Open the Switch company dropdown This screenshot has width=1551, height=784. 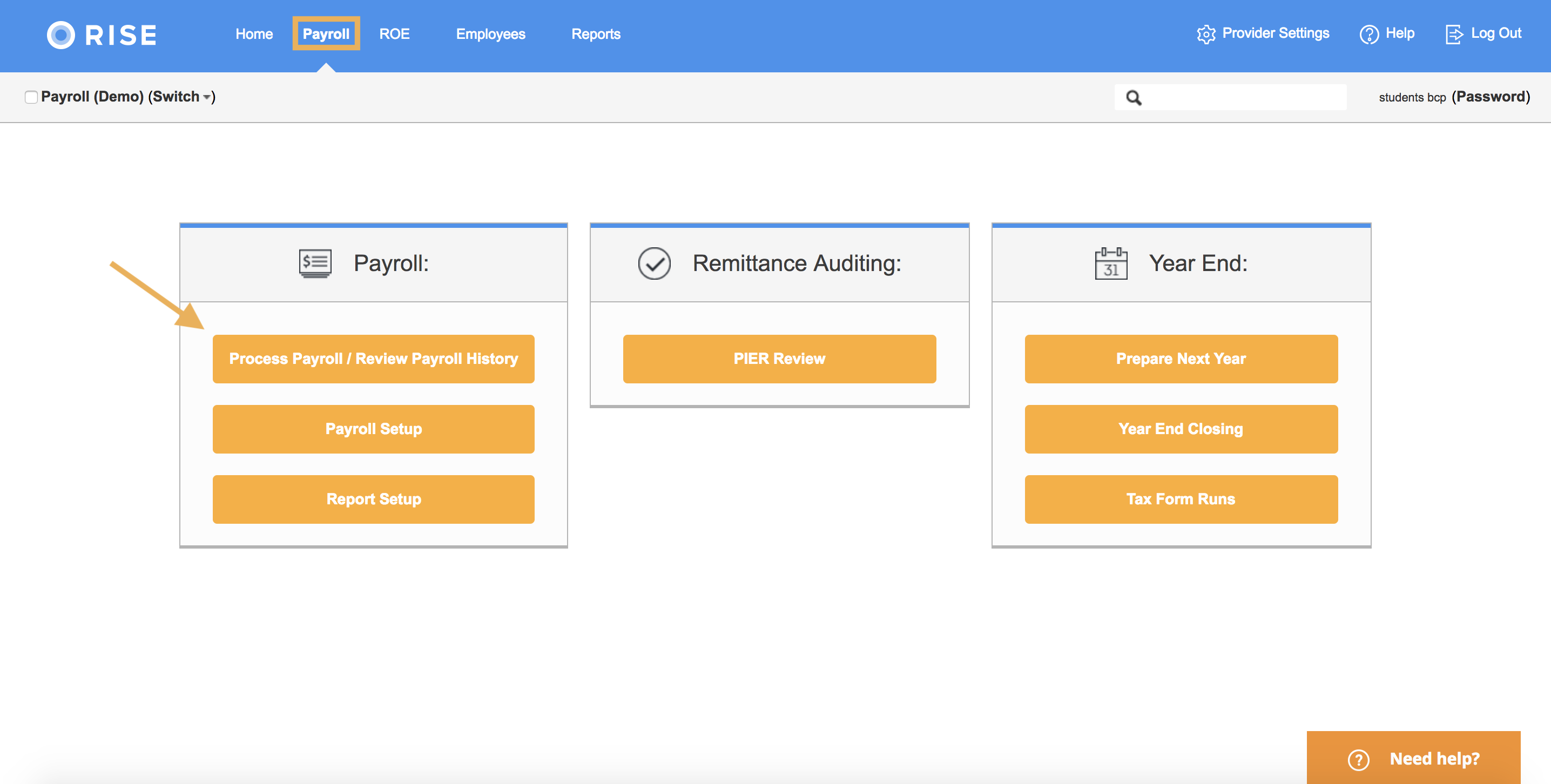[x=209, y=97]
